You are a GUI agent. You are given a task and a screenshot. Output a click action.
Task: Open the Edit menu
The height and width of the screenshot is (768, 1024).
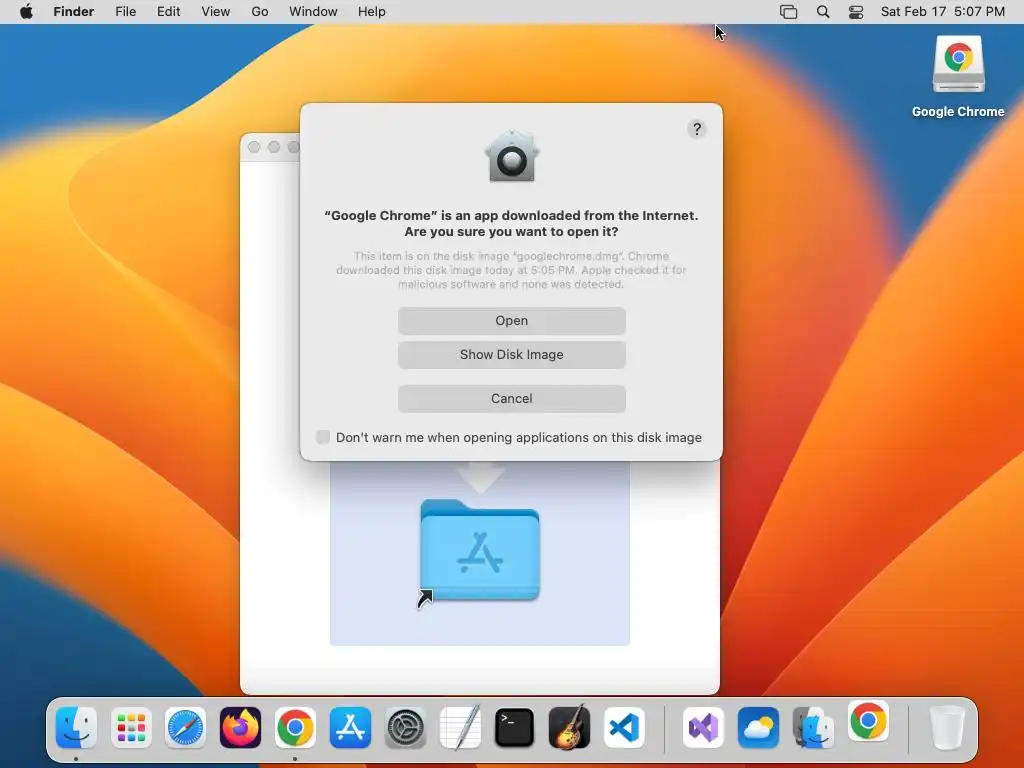click(x=168, y=12)
